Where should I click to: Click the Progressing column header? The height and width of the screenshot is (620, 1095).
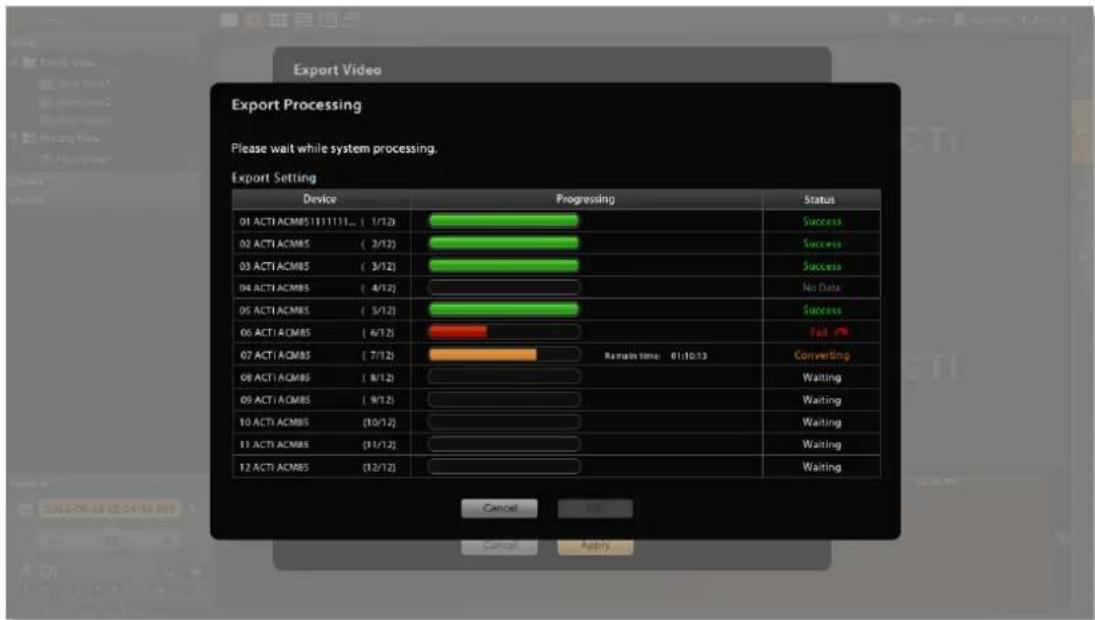[585, 199]
